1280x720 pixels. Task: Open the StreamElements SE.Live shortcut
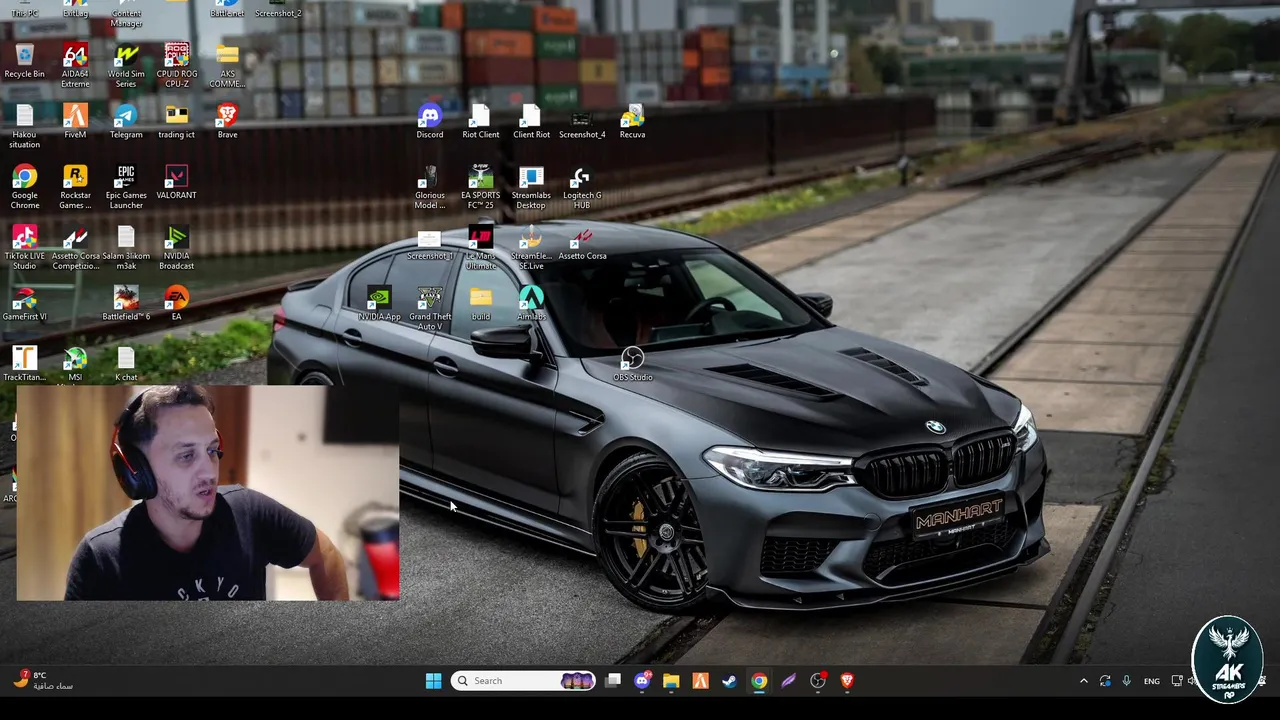pos(531,248)
